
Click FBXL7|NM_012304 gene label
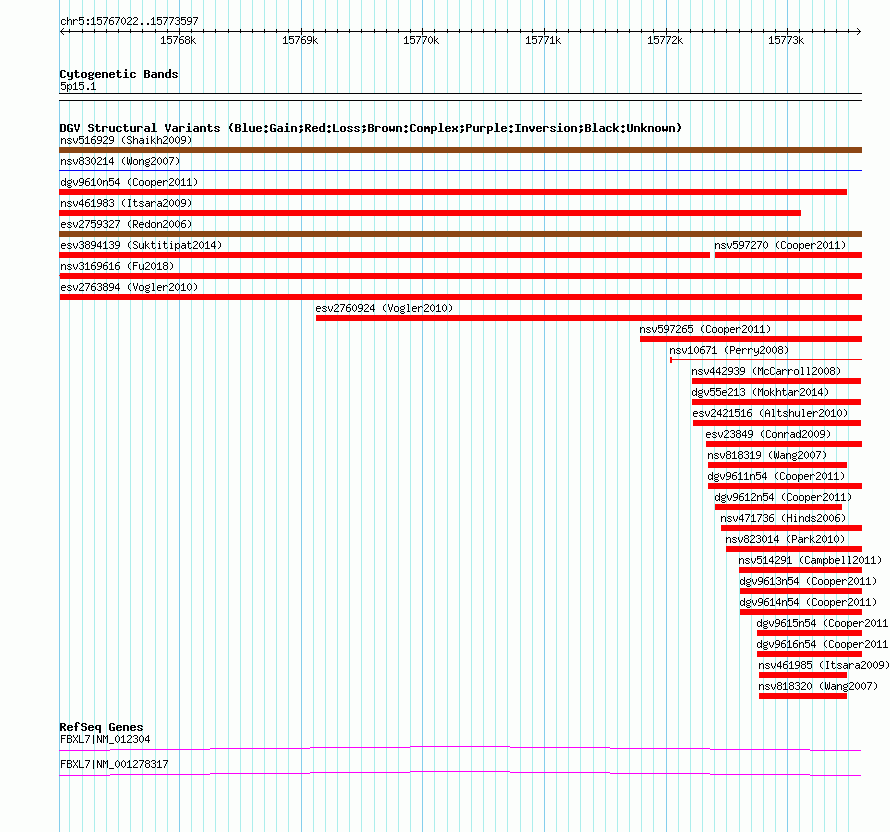105,739
